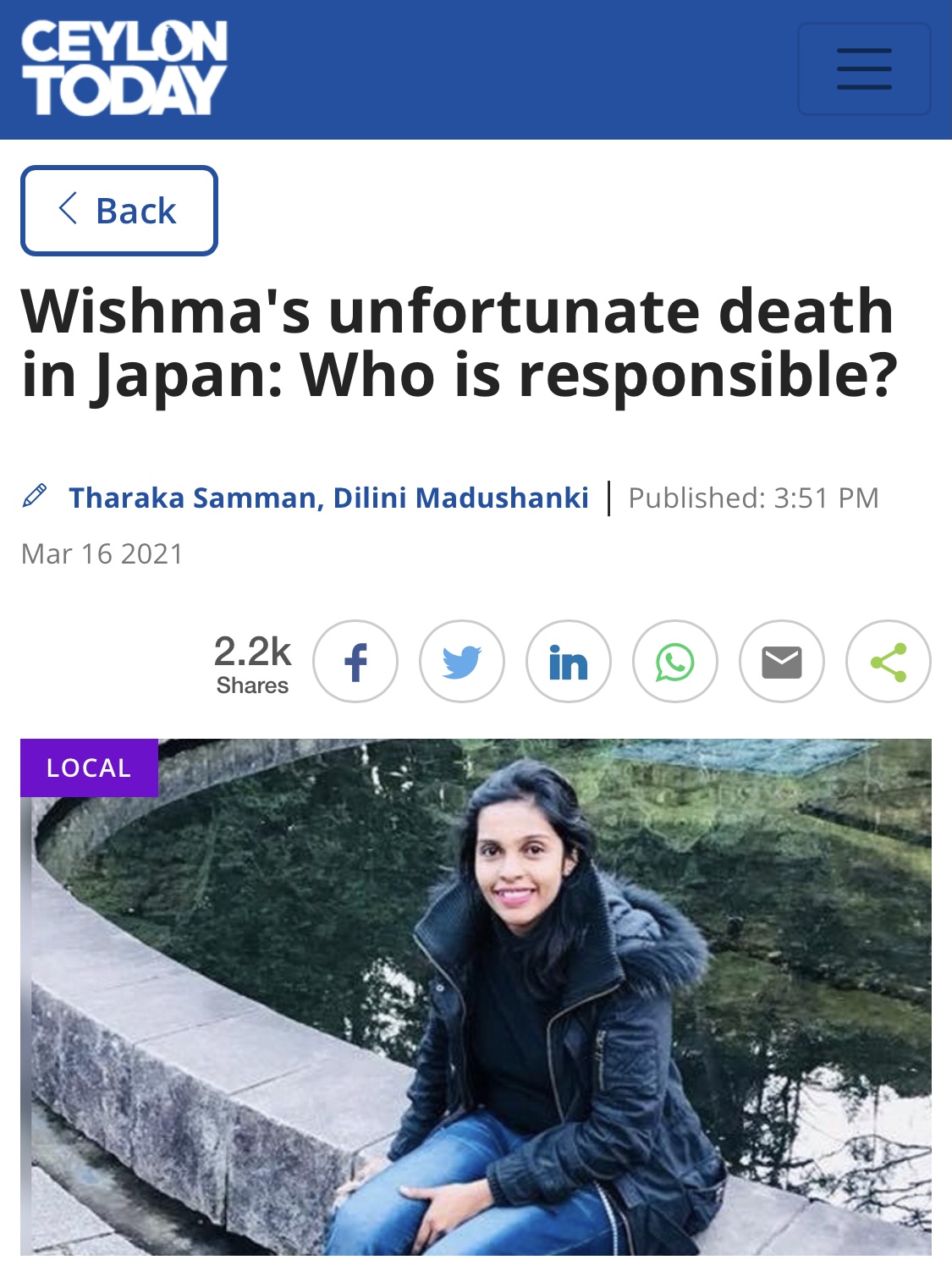Open the article photo of woman by pond

click(x=476, y=997)
